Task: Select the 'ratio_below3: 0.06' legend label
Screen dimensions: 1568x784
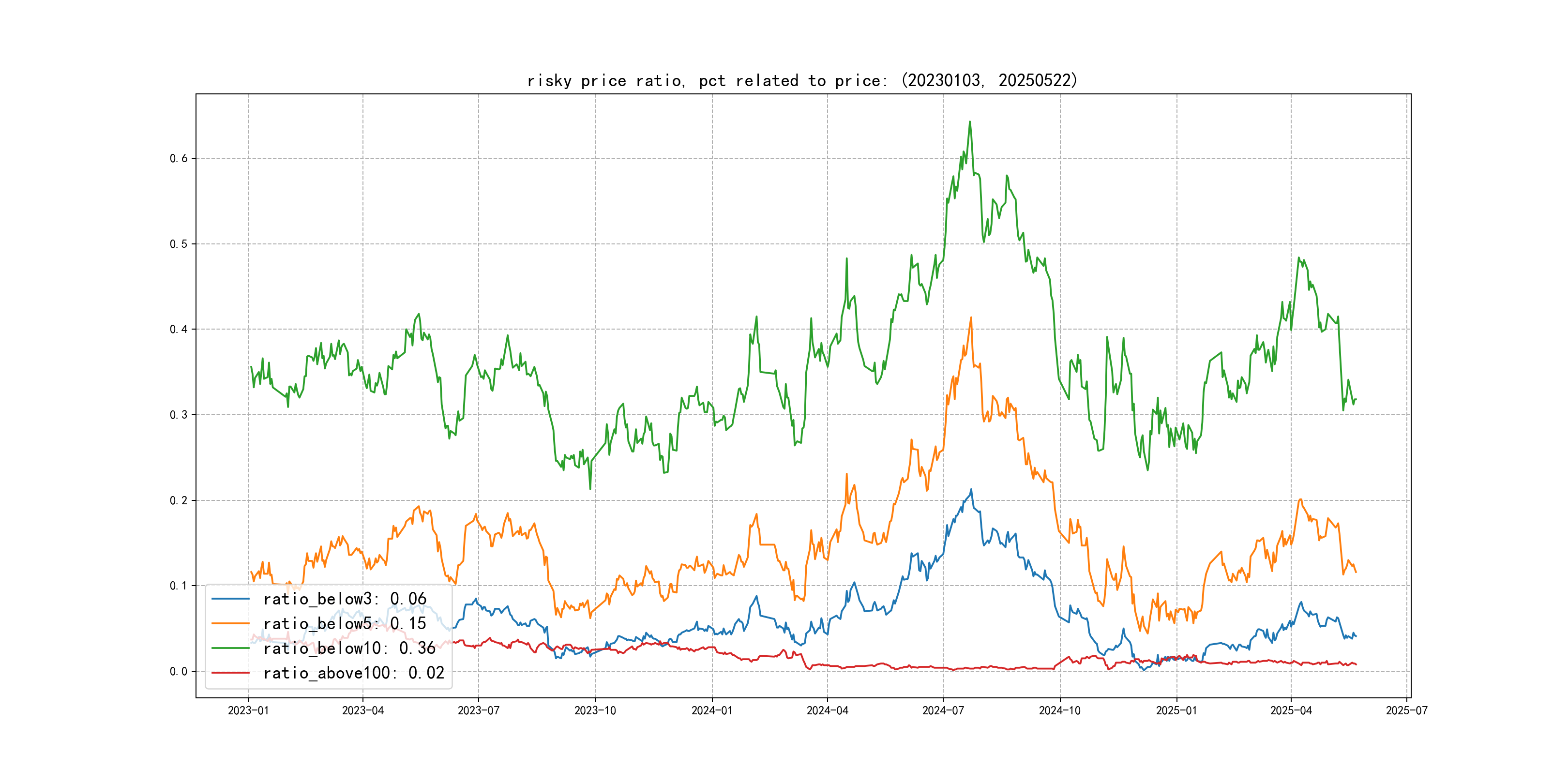Action: [x=345, y=599]
